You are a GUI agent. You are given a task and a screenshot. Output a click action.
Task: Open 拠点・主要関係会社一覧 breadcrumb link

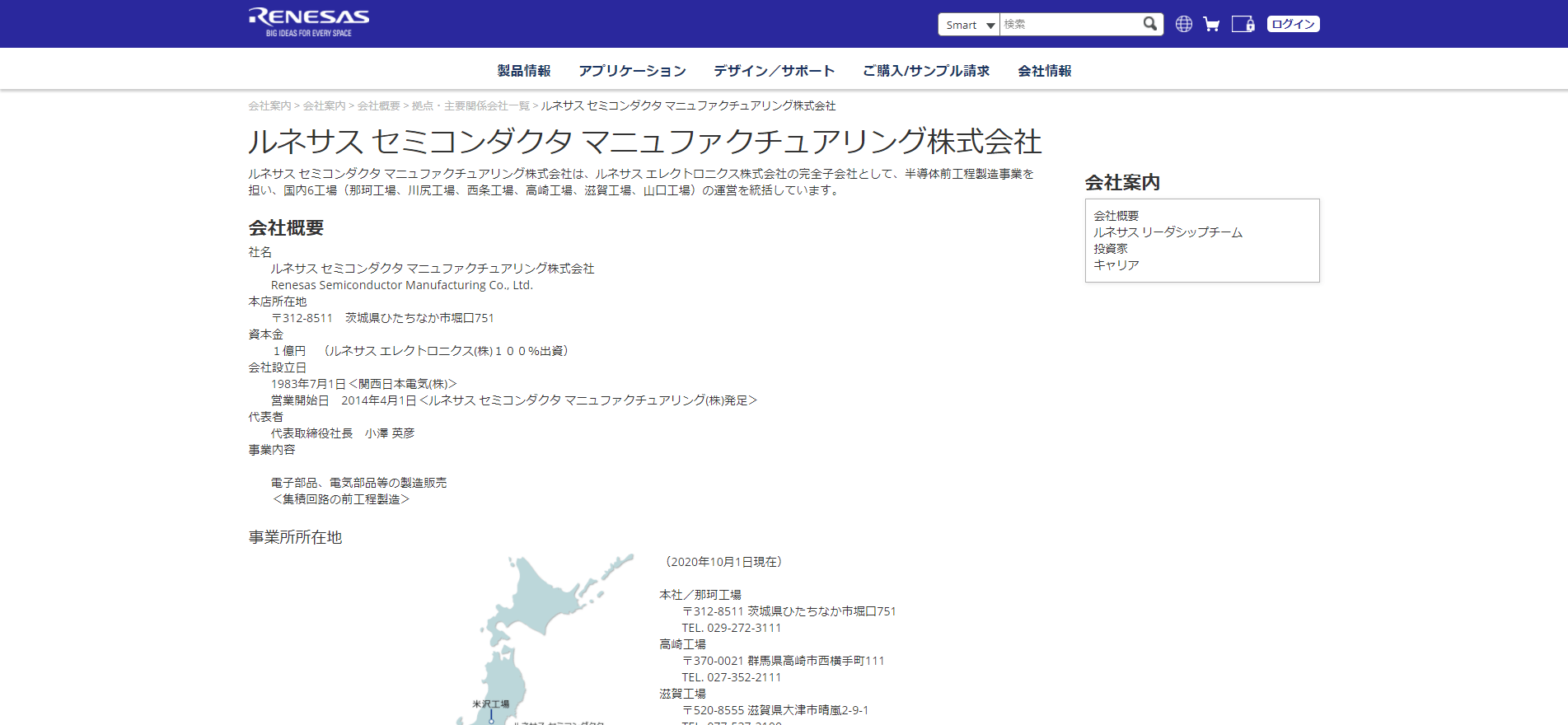pyautogui.click(x=470, y=105)
